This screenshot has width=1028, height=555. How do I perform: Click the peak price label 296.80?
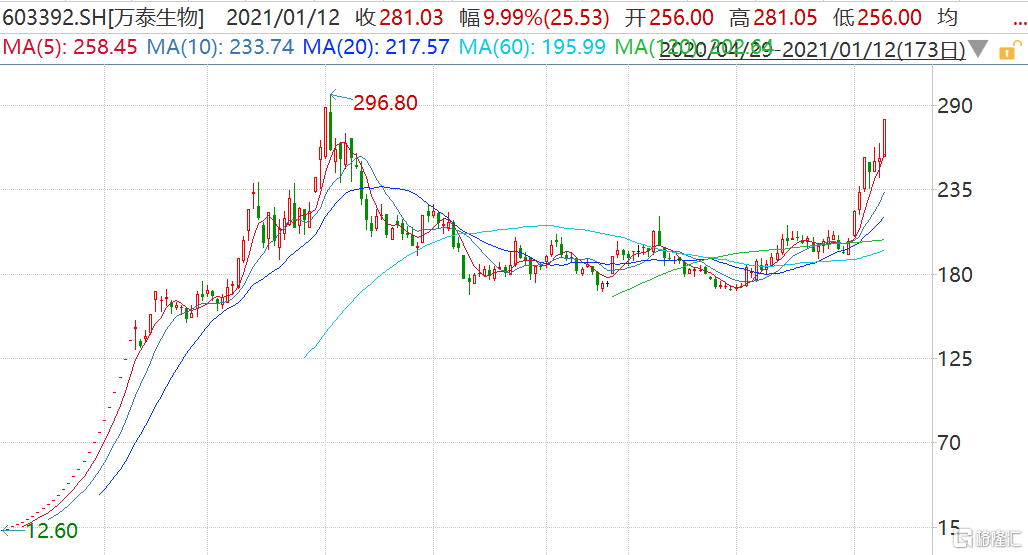[x=385, y=103]
